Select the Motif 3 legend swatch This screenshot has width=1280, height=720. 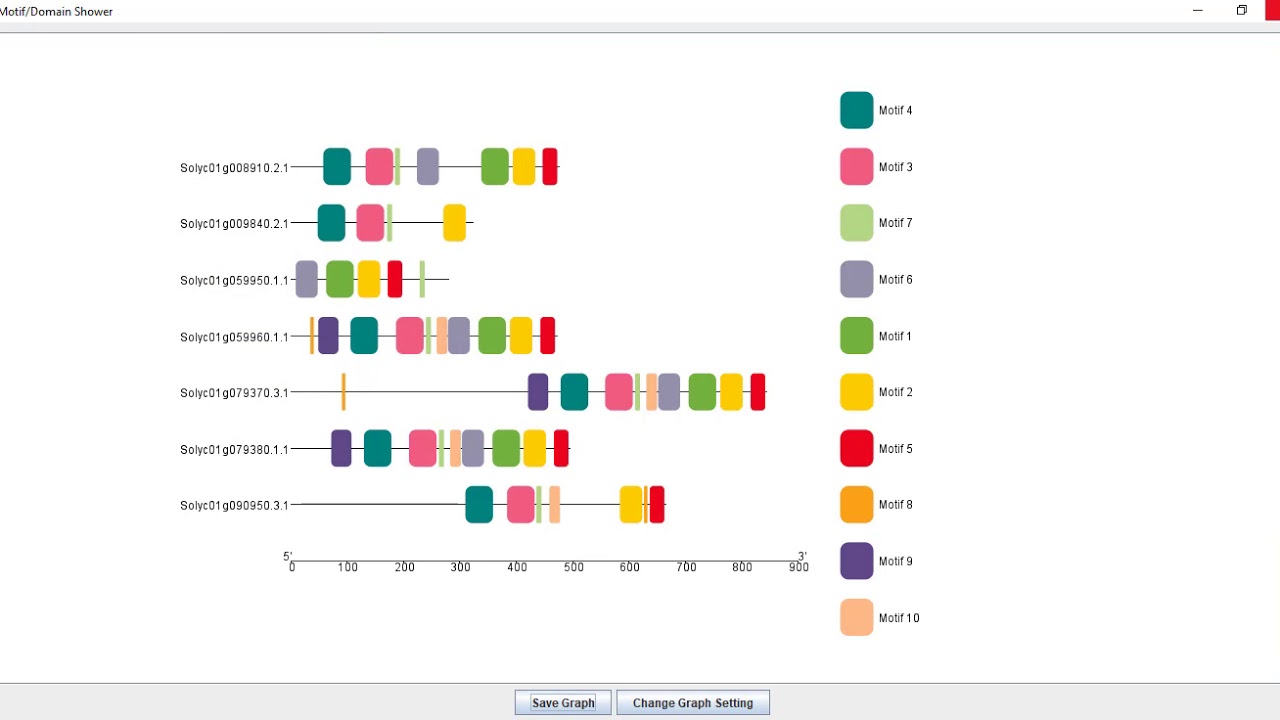857,167
